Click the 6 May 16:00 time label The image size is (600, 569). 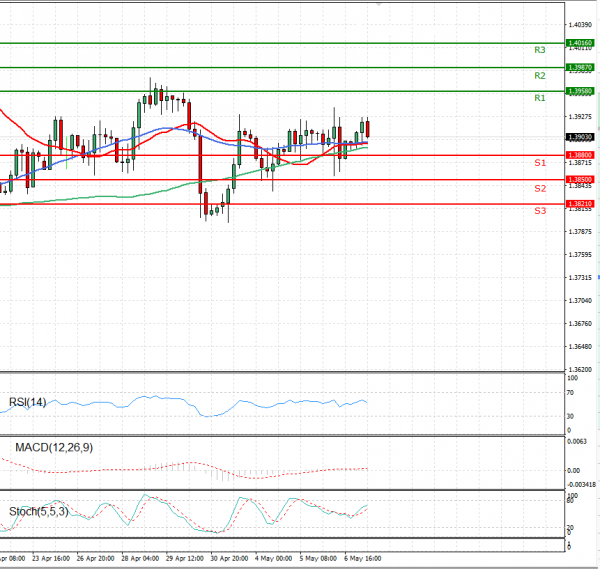(363, 559)
